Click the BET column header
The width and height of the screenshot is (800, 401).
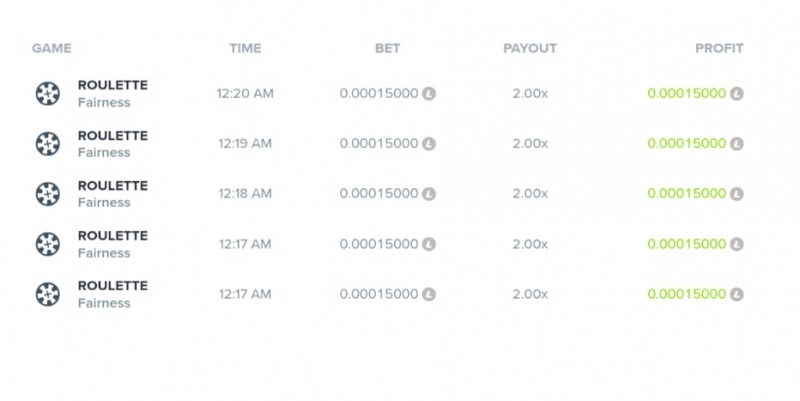click(x=388, y=48)
